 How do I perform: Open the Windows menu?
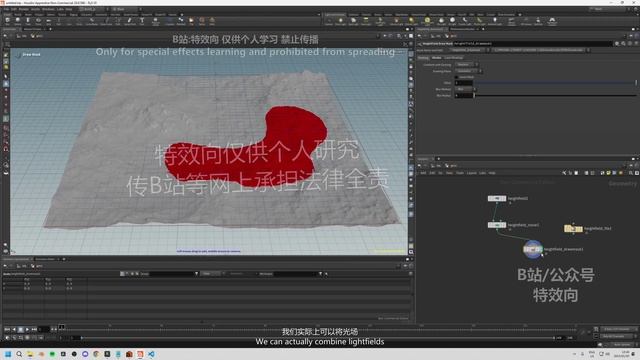click(x=48, y=9)
